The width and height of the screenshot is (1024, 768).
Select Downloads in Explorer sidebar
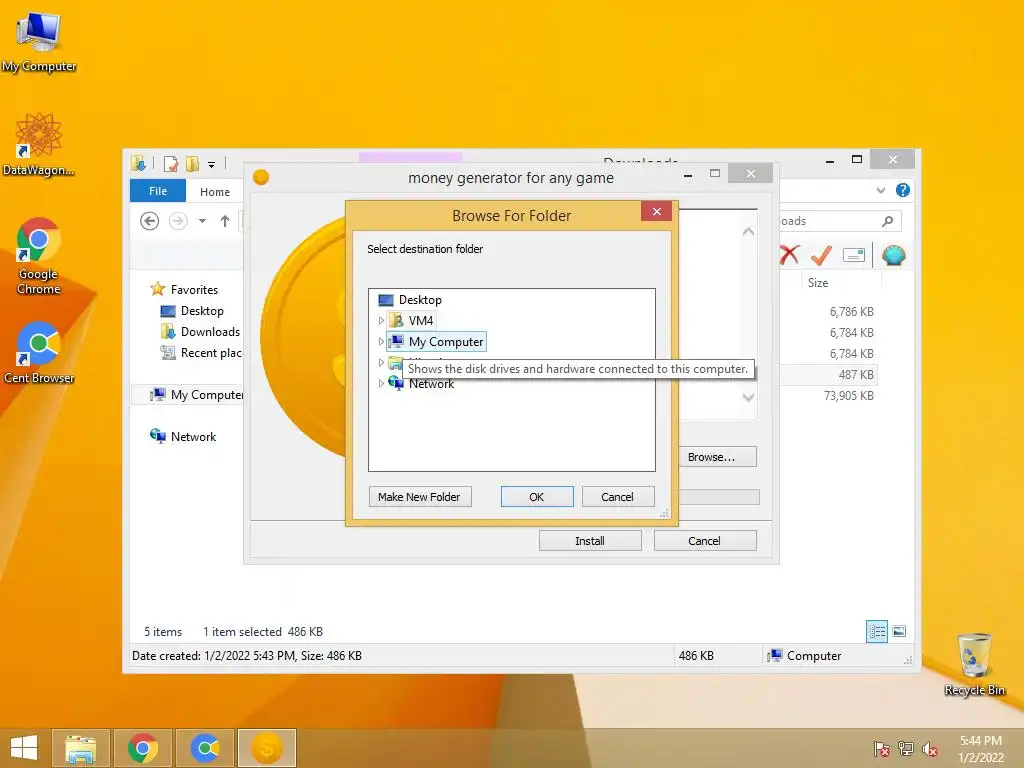(x=200, y=332)
